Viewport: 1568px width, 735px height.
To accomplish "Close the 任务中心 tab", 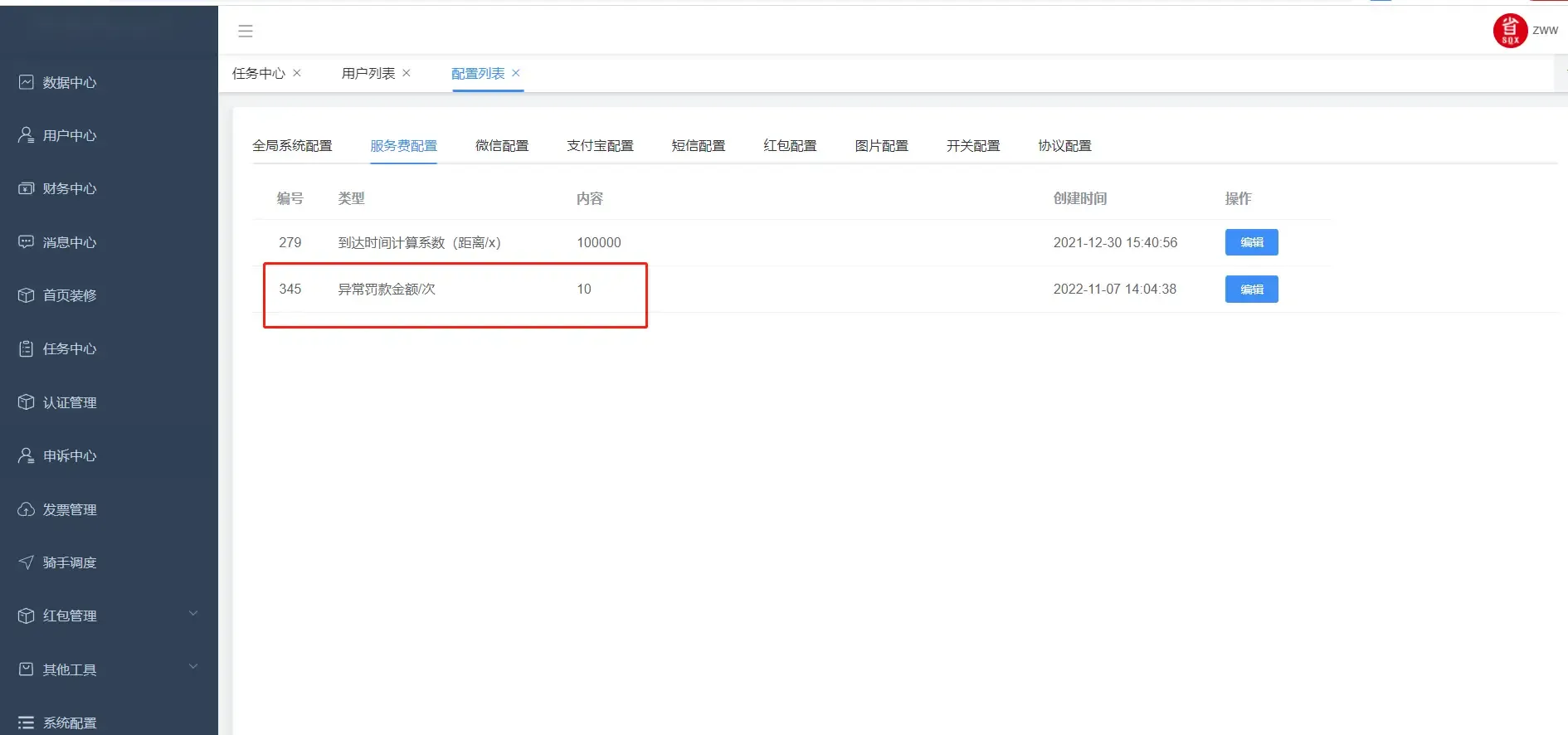I will coord(297,73).
